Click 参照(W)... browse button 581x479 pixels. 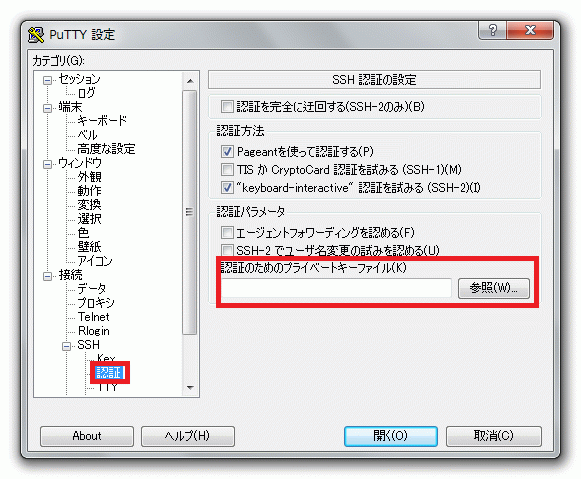(494, 288)
